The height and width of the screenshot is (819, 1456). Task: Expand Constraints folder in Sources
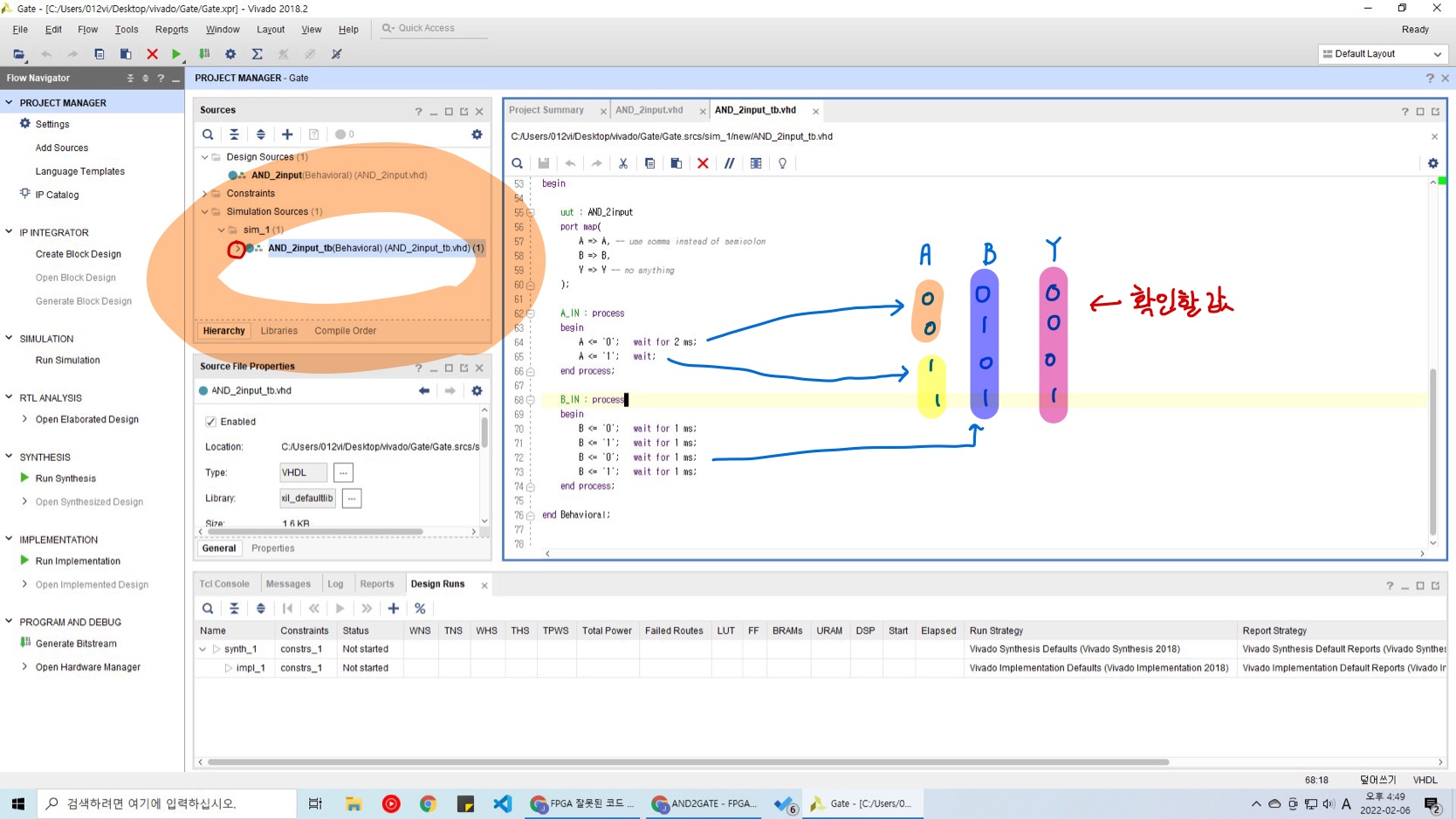(x=204, y=194)
